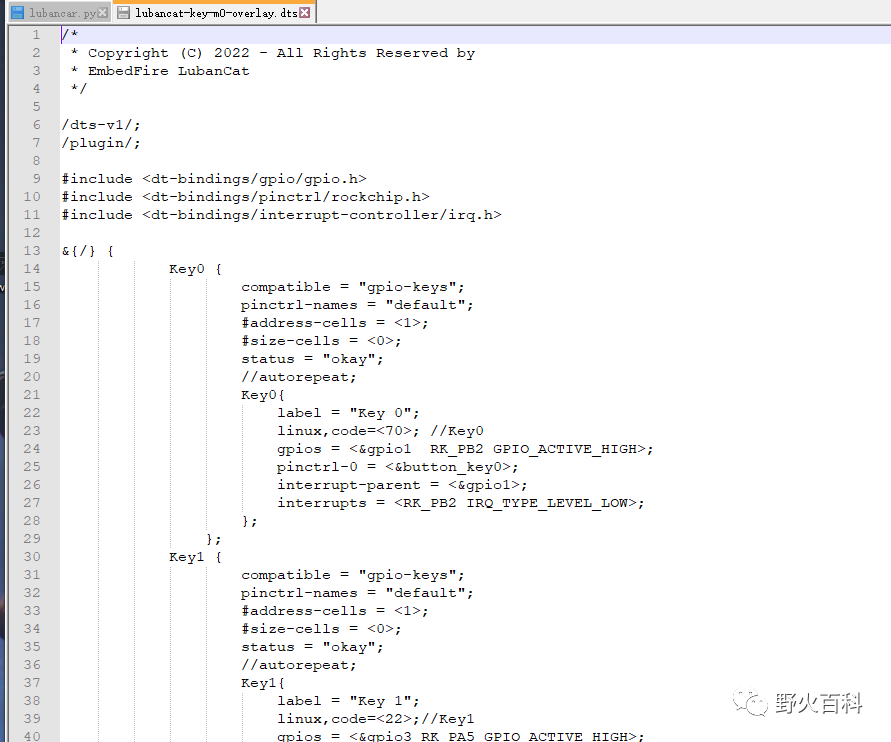Click the 'Key0 {' line on line 14
This screenshot has height=742, width=891.
tap(195, 269)
